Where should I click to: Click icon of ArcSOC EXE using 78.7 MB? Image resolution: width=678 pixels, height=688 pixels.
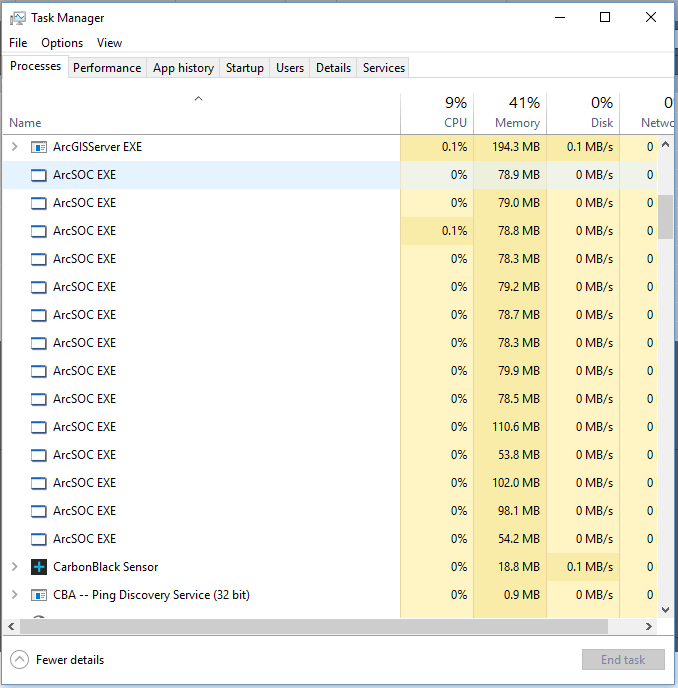pyautogui.click(x=39, y=315)
